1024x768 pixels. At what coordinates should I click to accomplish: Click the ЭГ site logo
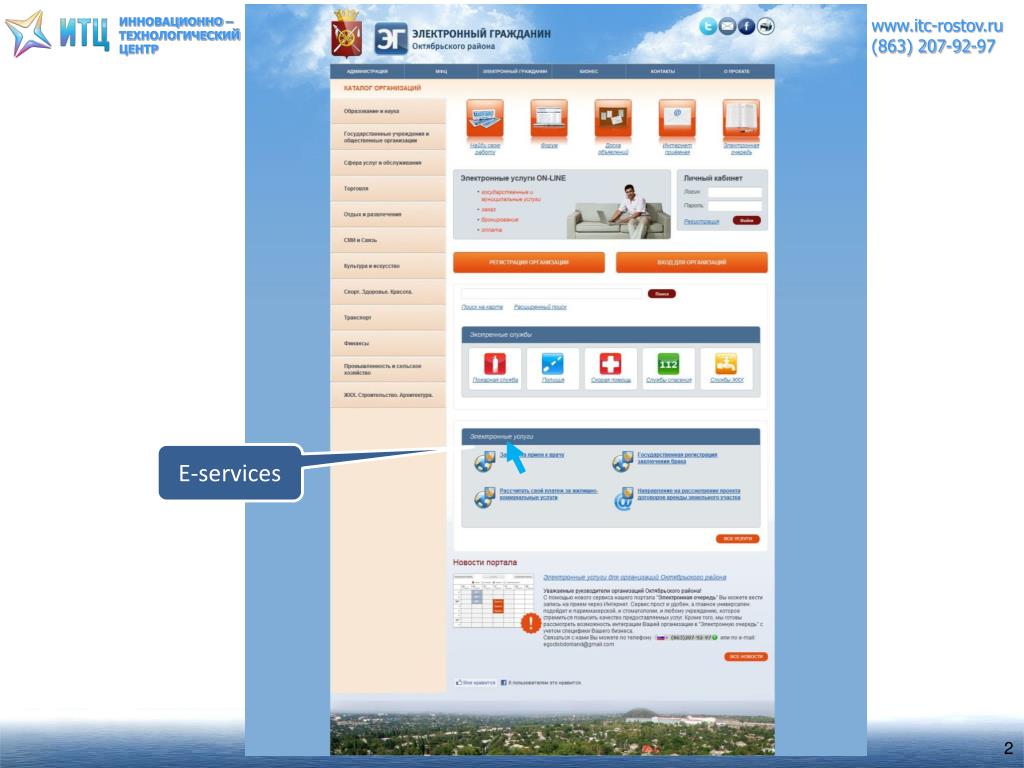coord(391,39)
